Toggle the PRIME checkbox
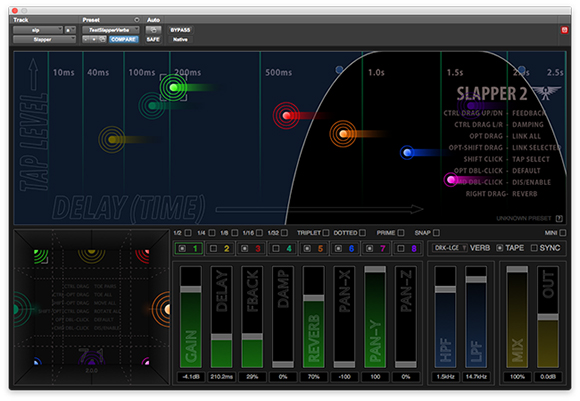 coord(401,233)
